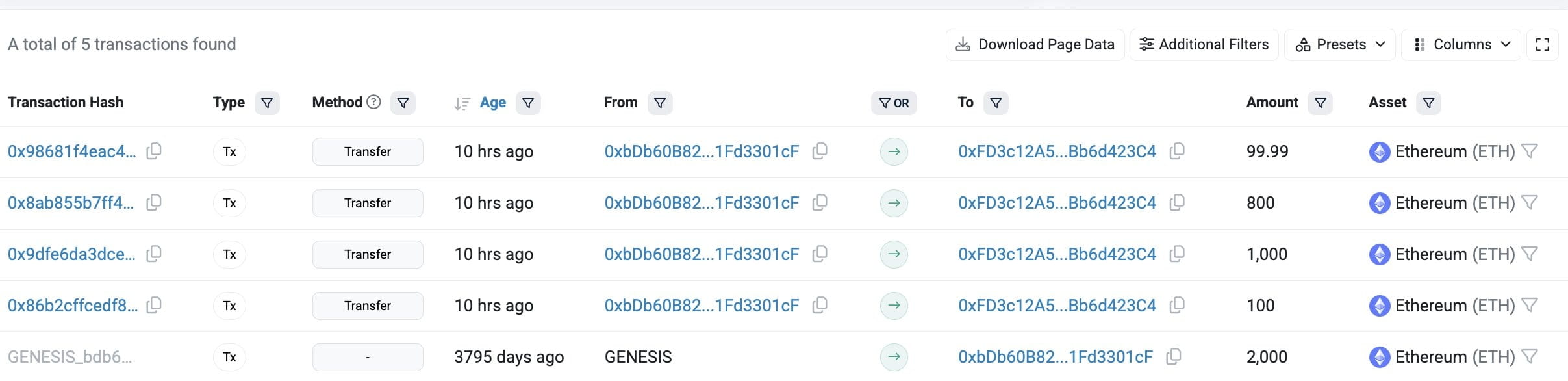Open the Asset column filter

tap(1428, 103)
